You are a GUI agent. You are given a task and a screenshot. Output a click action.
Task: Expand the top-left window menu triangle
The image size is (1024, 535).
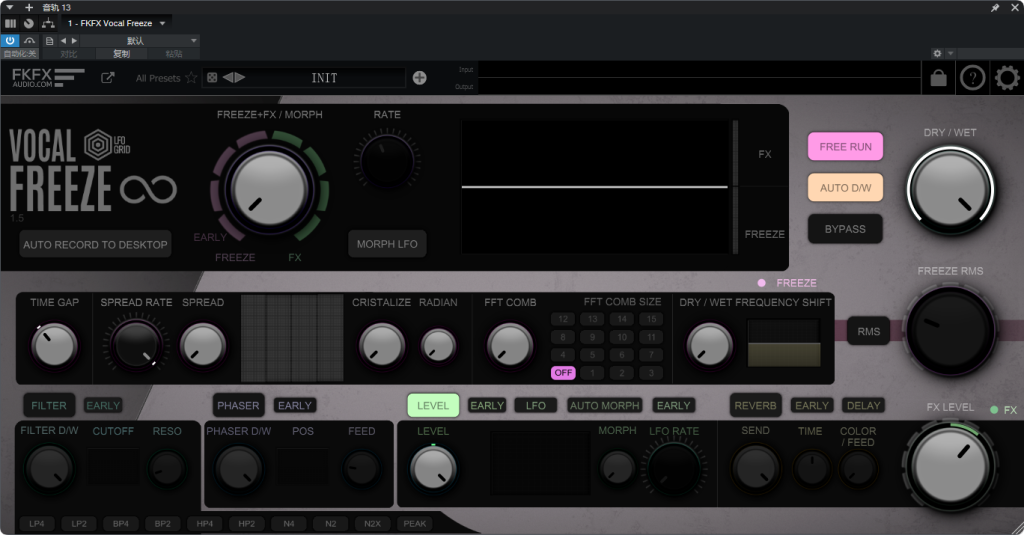(x=10, y=7)
